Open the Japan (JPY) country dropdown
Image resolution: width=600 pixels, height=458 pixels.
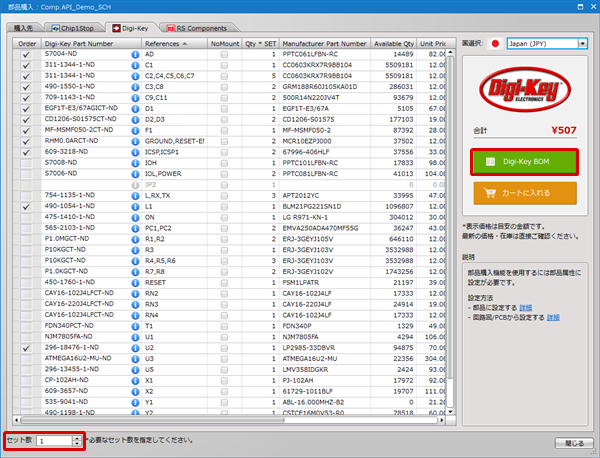click(582, 44)
